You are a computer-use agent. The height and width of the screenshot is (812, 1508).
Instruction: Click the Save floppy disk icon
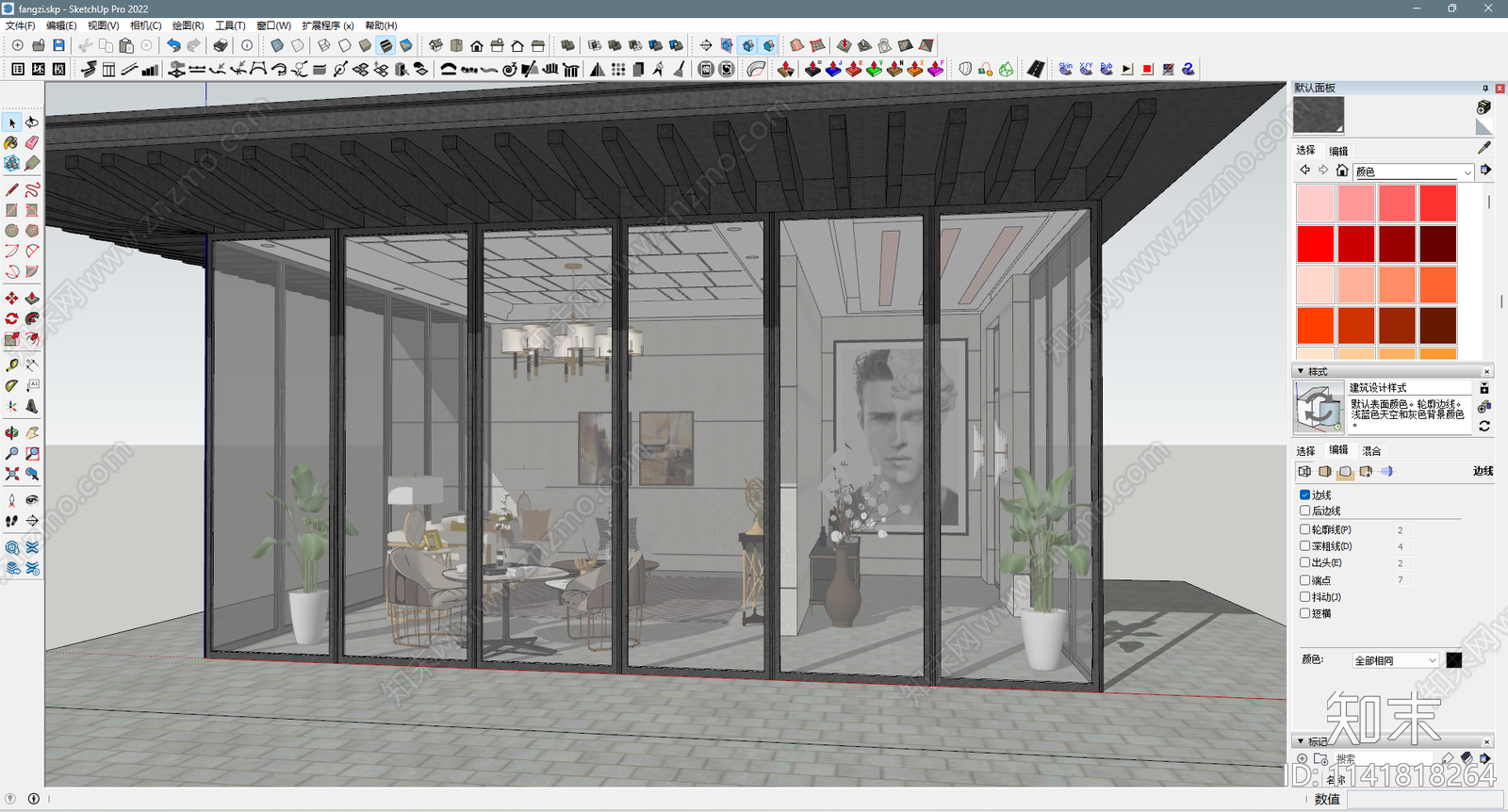tap(58, 45)
